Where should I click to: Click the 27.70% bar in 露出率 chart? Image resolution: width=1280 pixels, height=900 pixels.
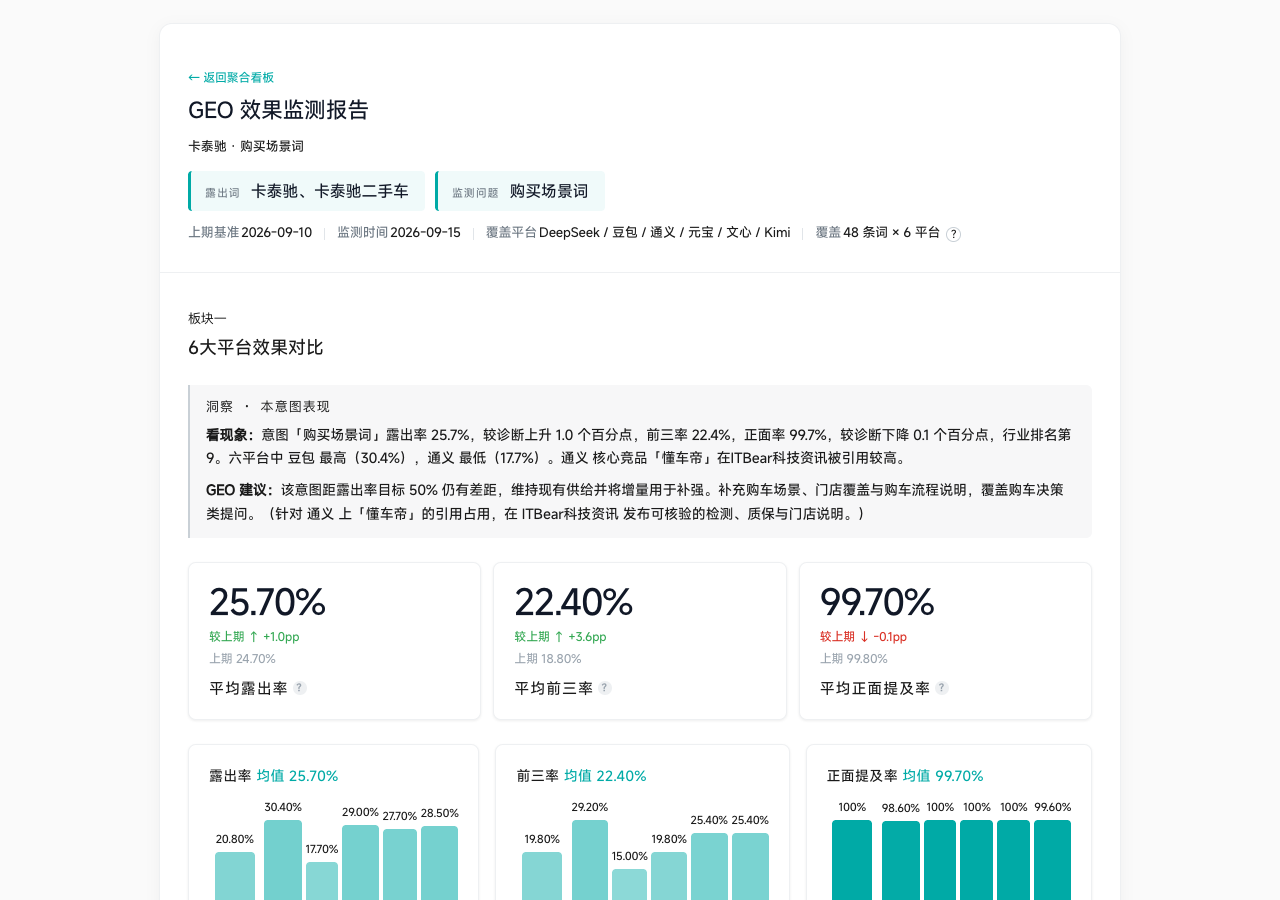point(400,864)
